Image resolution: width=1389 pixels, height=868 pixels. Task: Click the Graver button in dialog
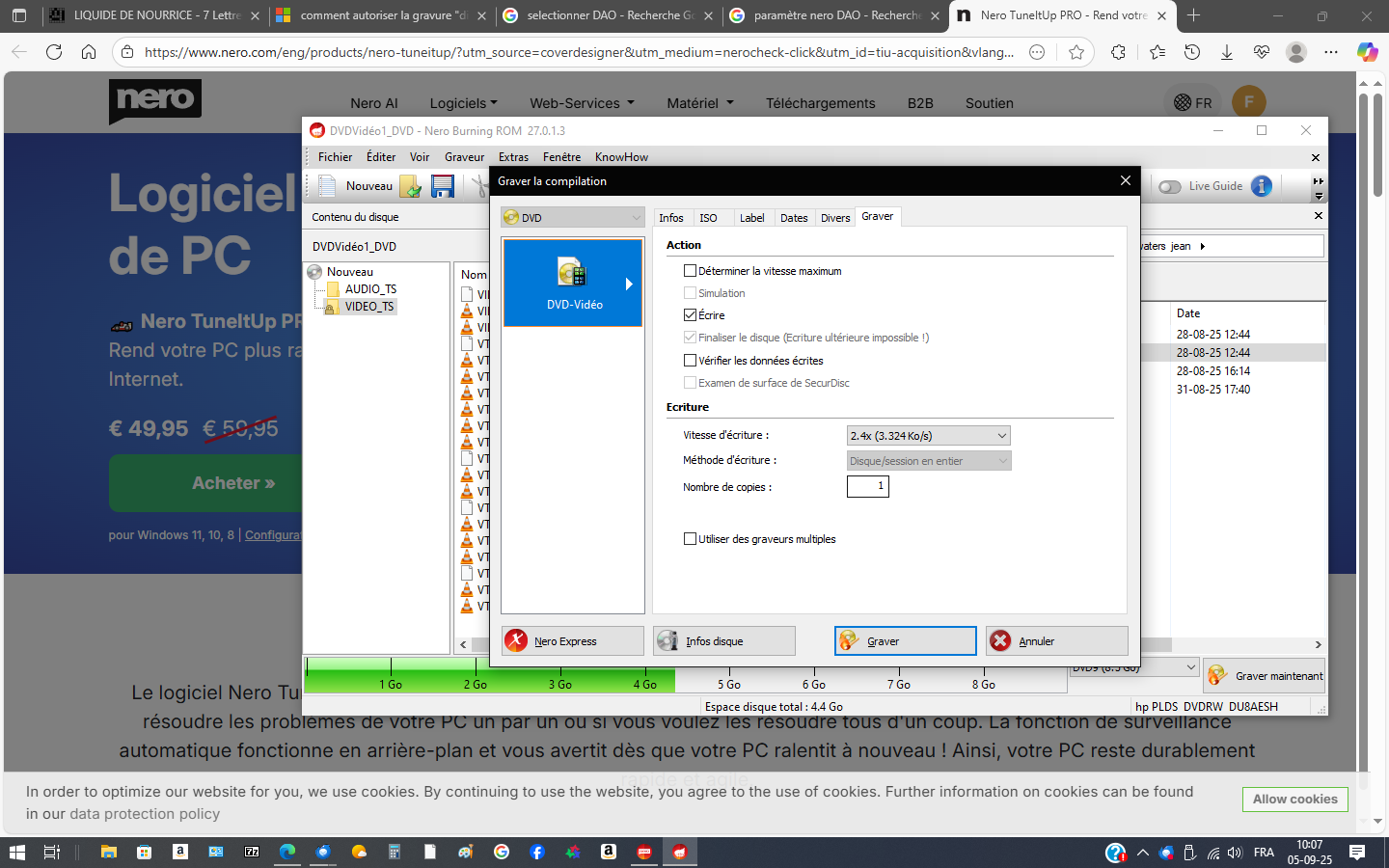pos(905,641)
